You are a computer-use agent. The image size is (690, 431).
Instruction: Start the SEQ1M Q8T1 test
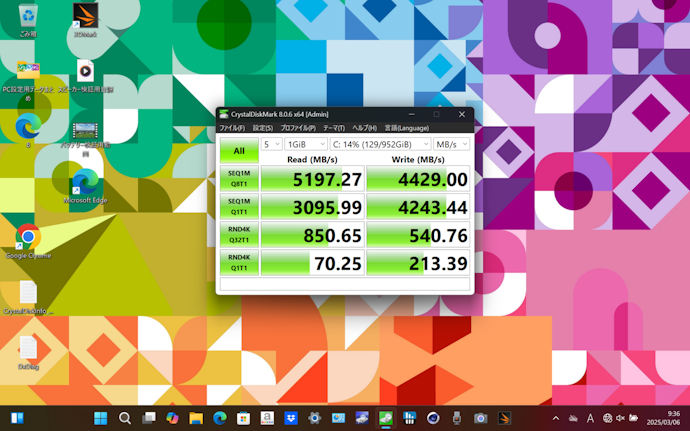(239, 178)
